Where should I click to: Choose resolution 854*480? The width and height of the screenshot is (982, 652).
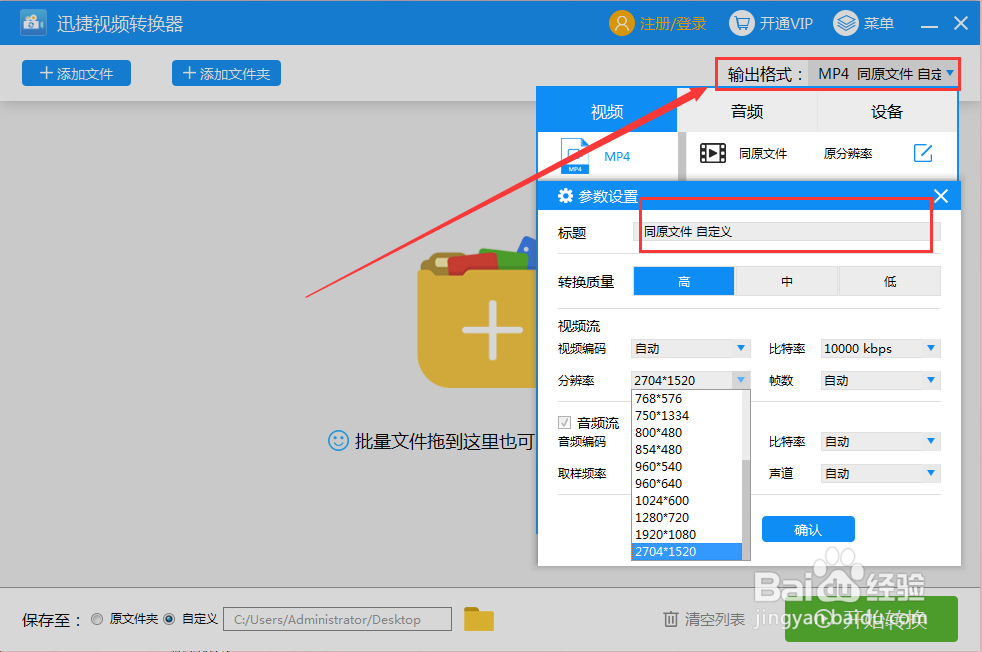[x=687, y=449]
